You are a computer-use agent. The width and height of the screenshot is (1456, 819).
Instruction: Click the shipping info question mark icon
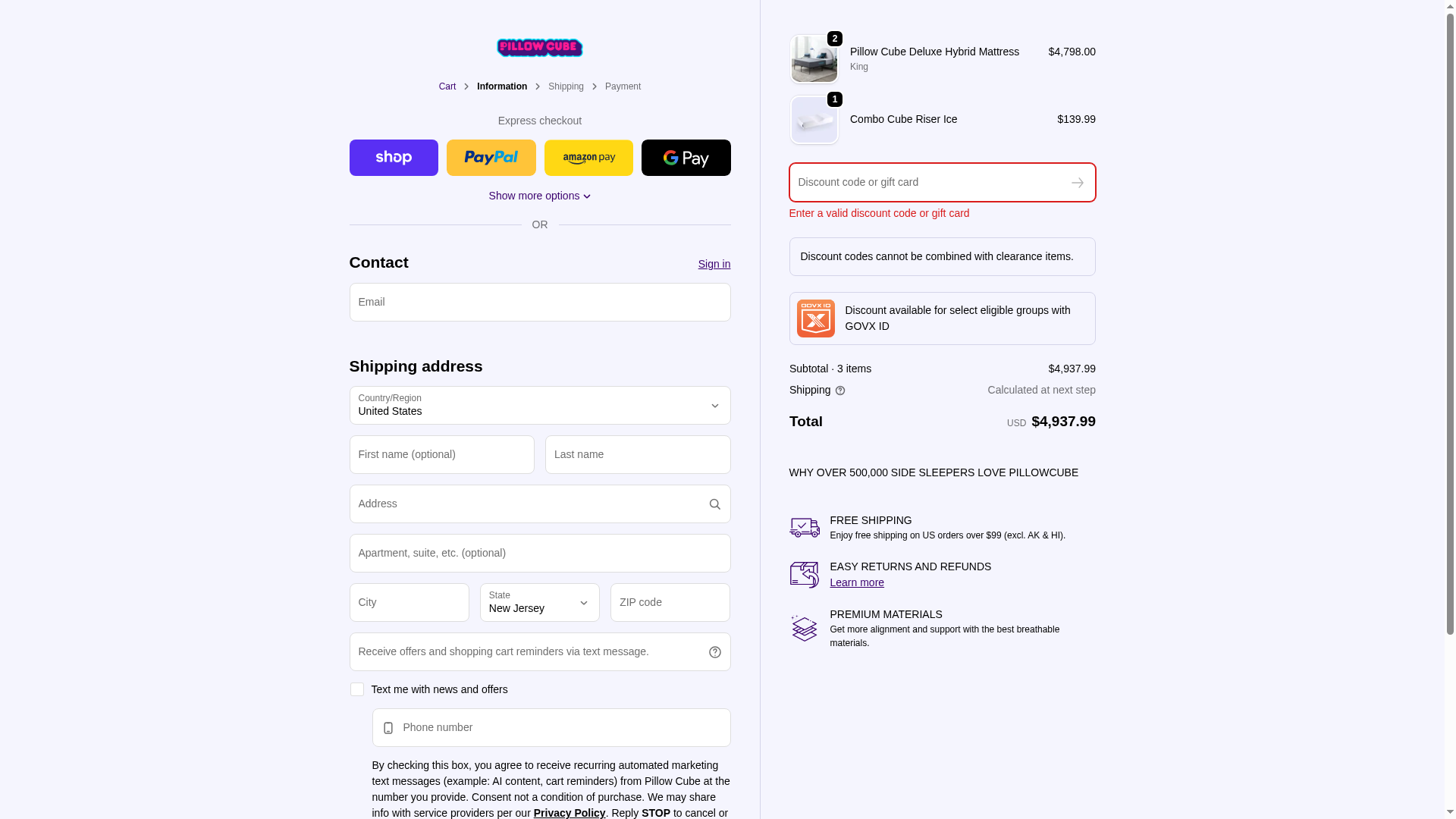coord(840,391)
